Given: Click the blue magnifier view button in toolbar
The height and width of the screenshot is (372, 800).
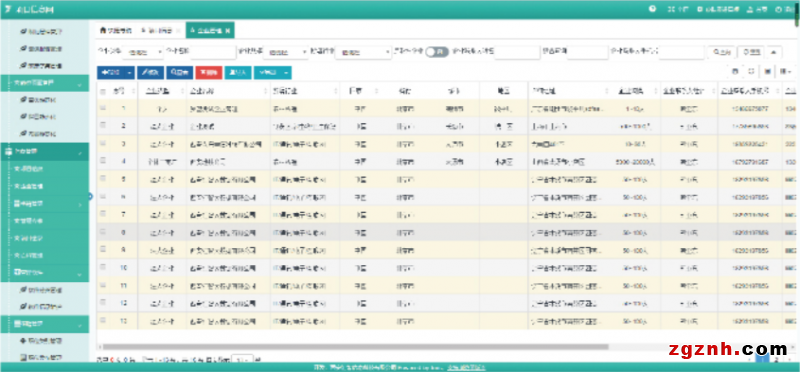Looking at the screenshot, I should 179,72.
